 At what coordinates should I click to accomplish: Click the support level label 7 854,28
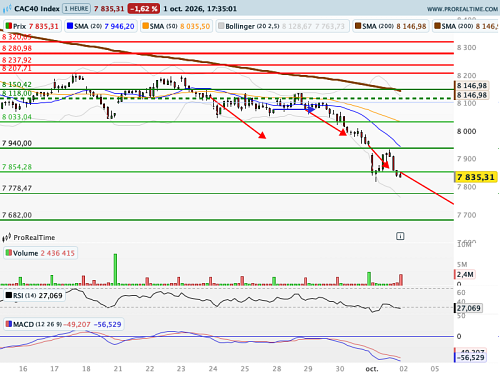(17, 167)
